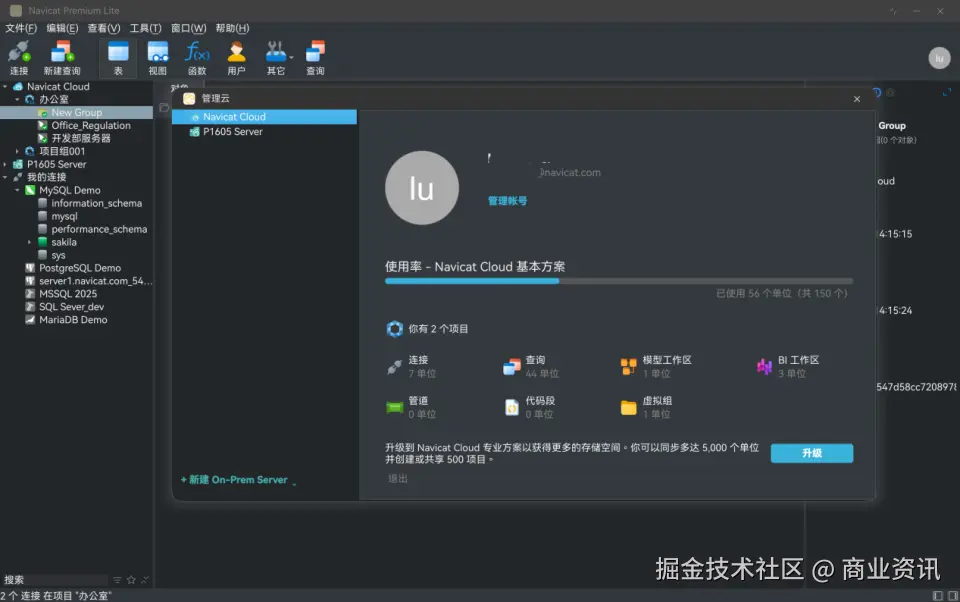Select the Function (fx) toolbar icon

coord(197,58)
